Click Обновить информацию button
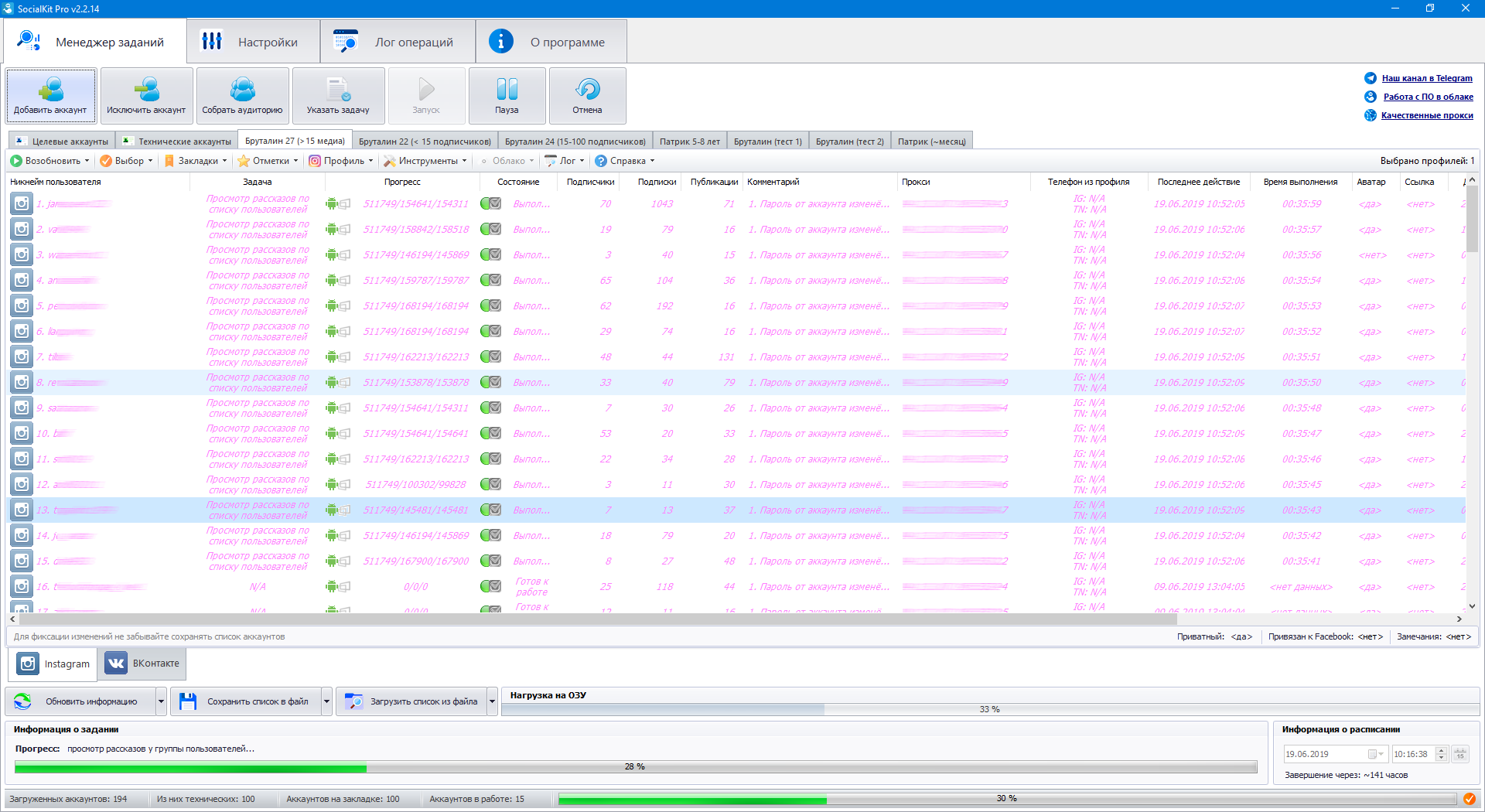 point(80,701)
